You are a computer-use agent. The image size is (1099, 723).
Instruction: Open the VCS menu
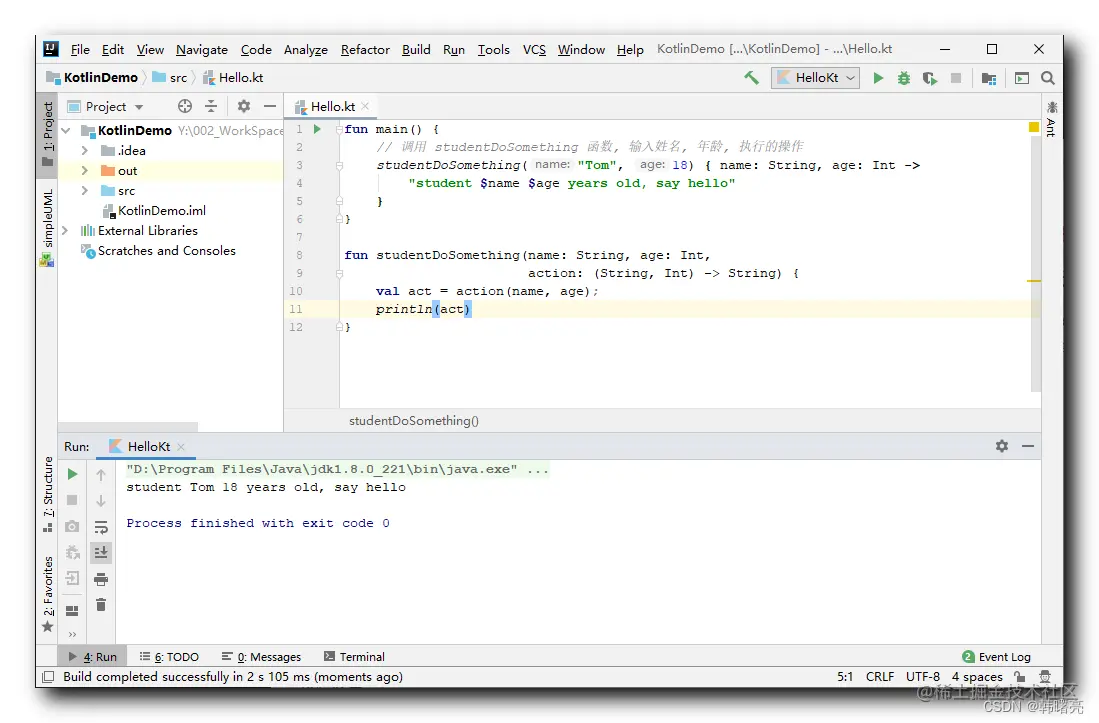(x=534, y=50)
